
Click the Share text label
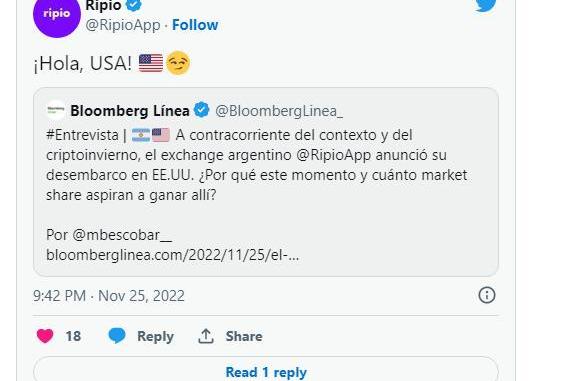tap(244, 336)
